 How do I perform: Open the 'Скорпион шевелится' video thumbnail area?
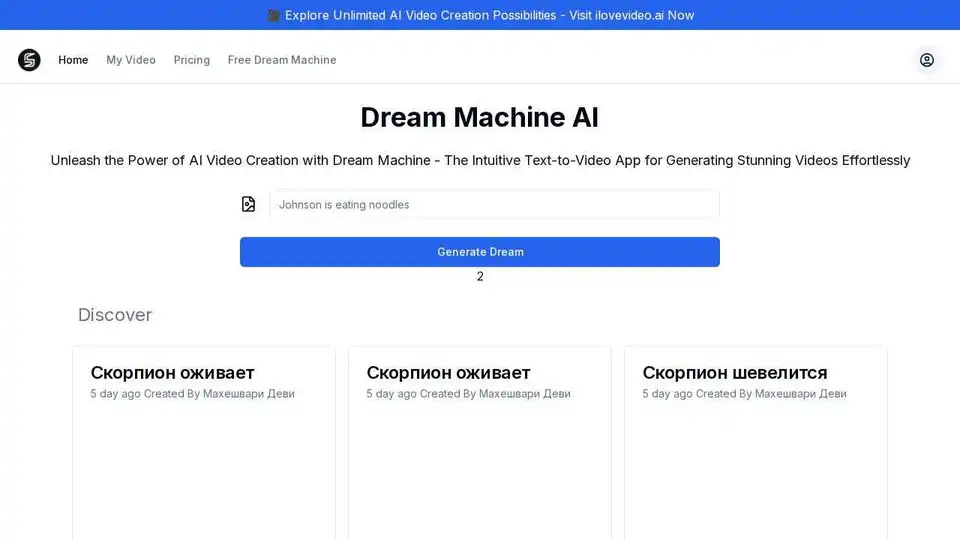pyautogui.click(x=756, y=474)
